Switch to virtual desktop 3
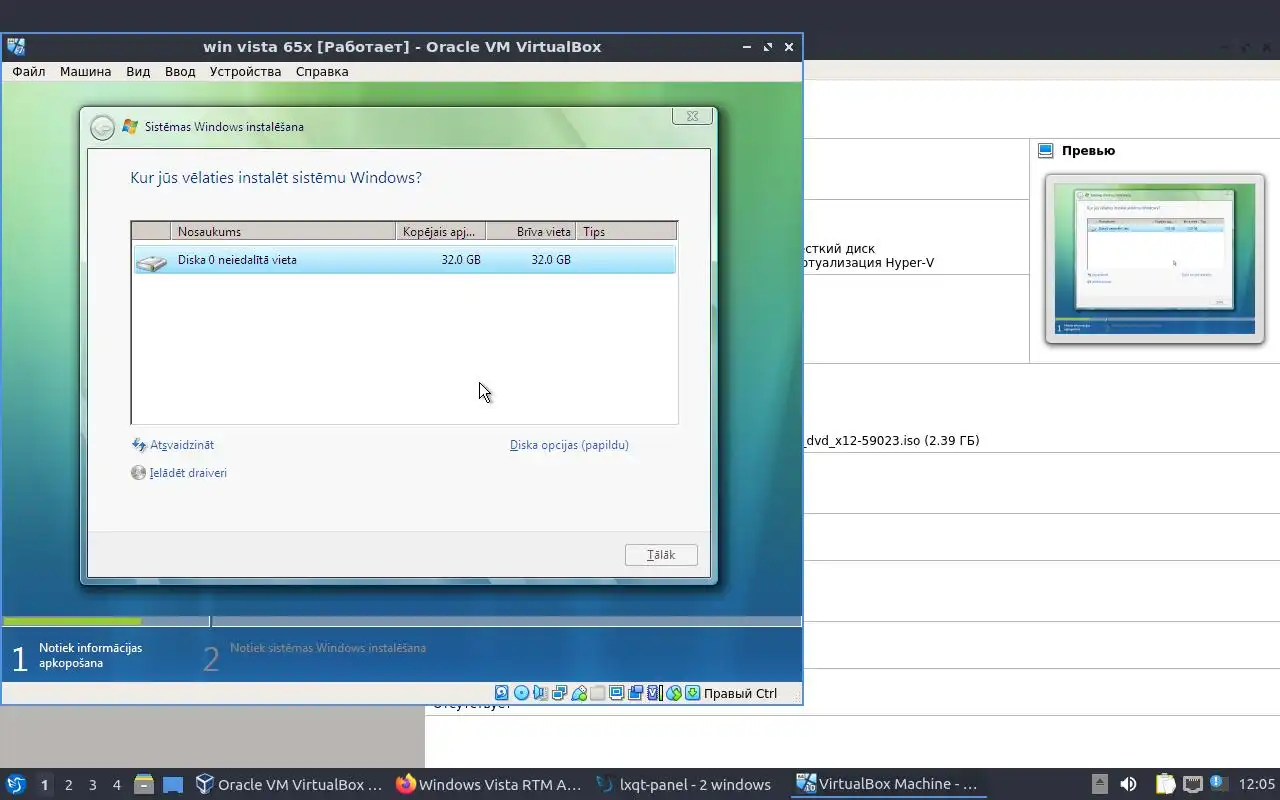 (92, 785)
